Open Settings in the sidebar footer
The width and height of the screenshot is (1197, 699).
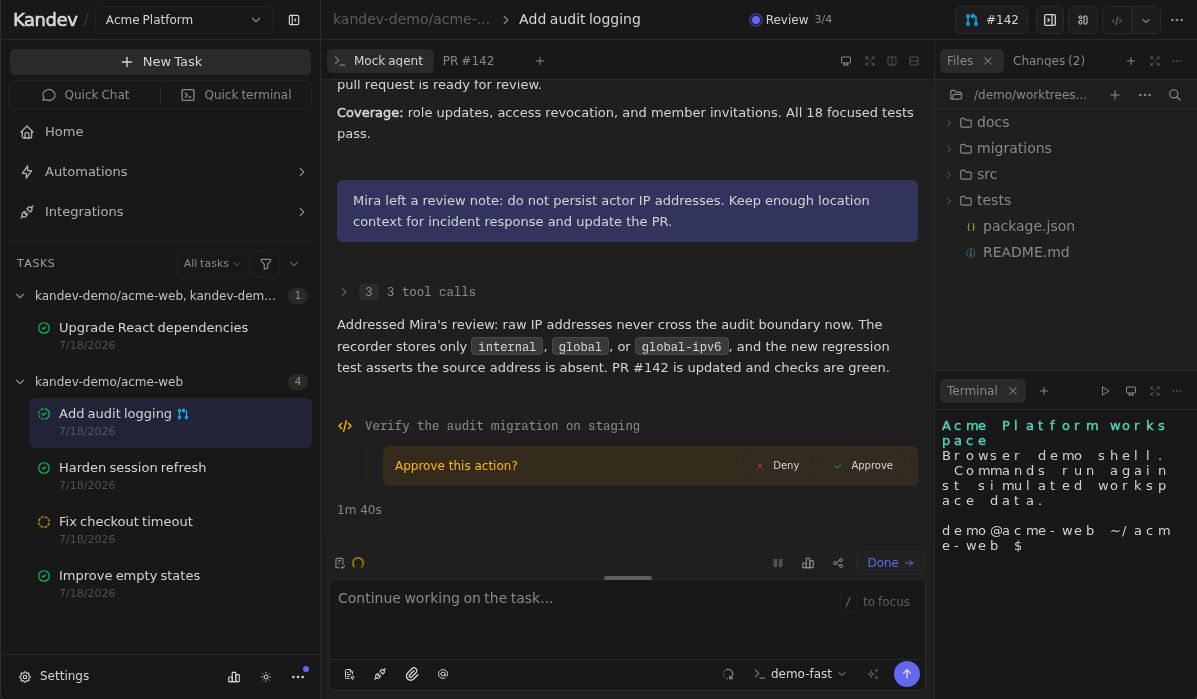(54, 676)
